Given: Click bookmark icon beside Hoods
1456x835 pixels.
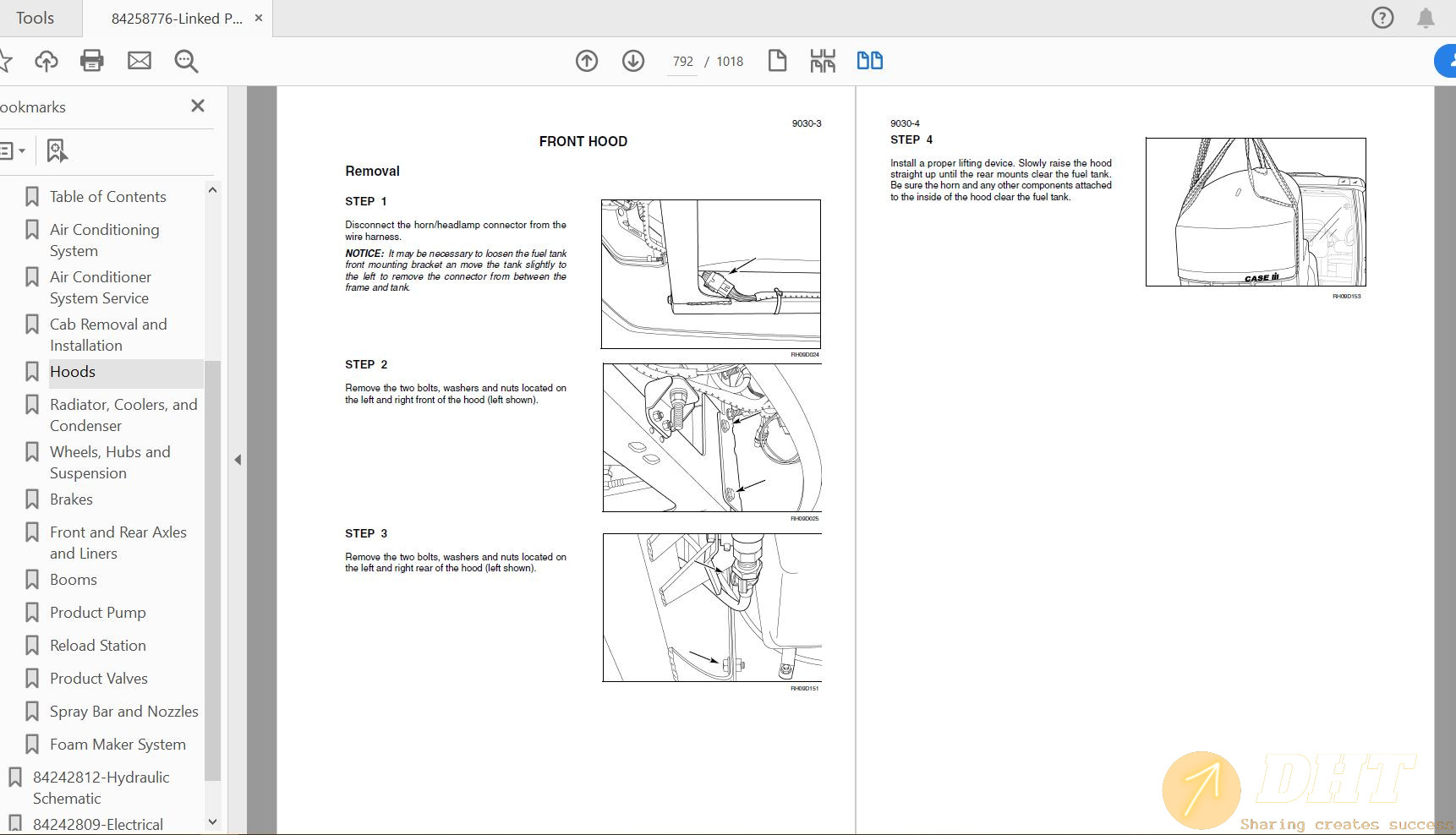Looking at the screenshot, I should 32,372.
